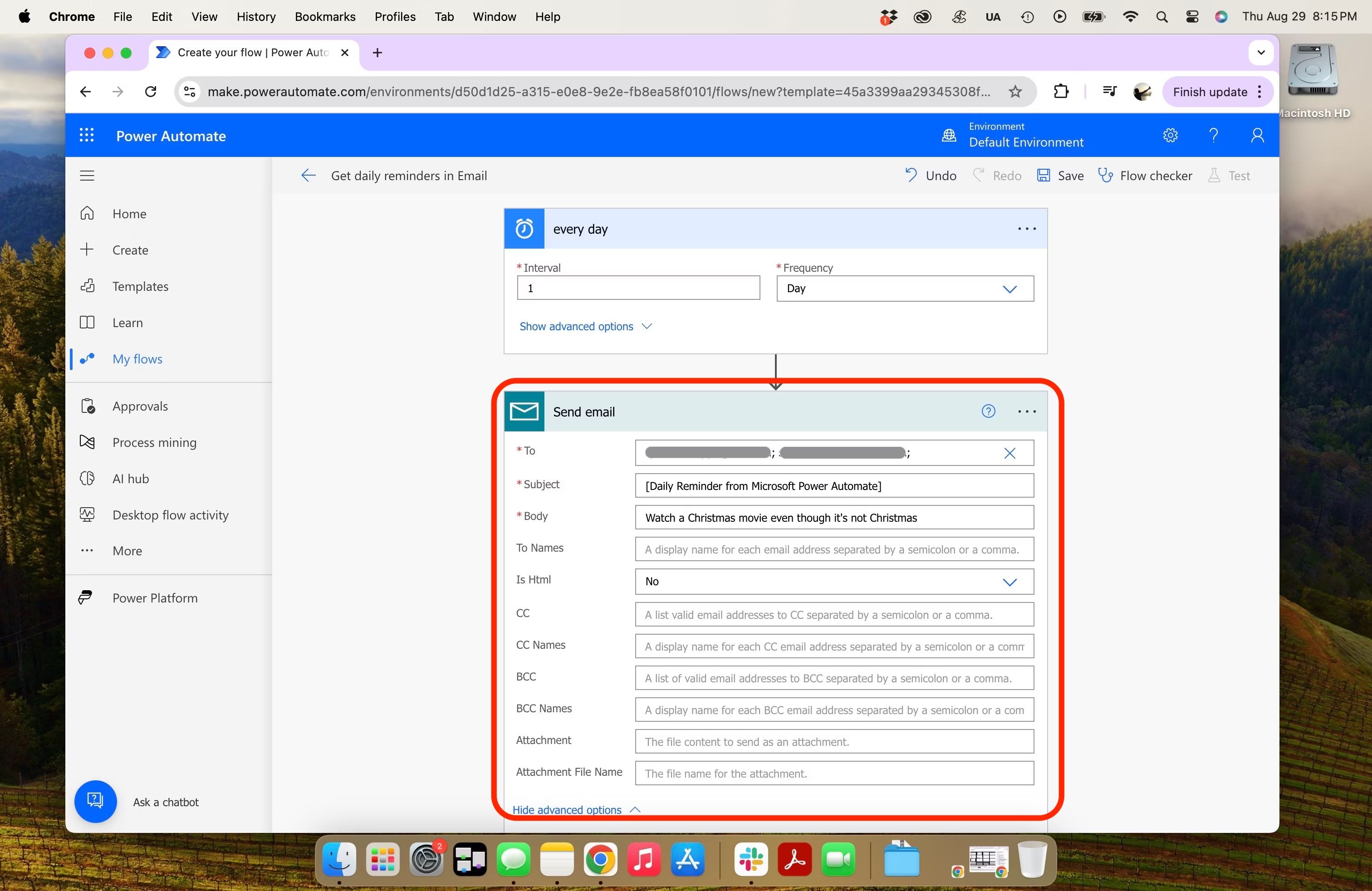The height and width of the screenshot is (891, 1372).
Task: Click the Attachment content field
Action: 834,742
